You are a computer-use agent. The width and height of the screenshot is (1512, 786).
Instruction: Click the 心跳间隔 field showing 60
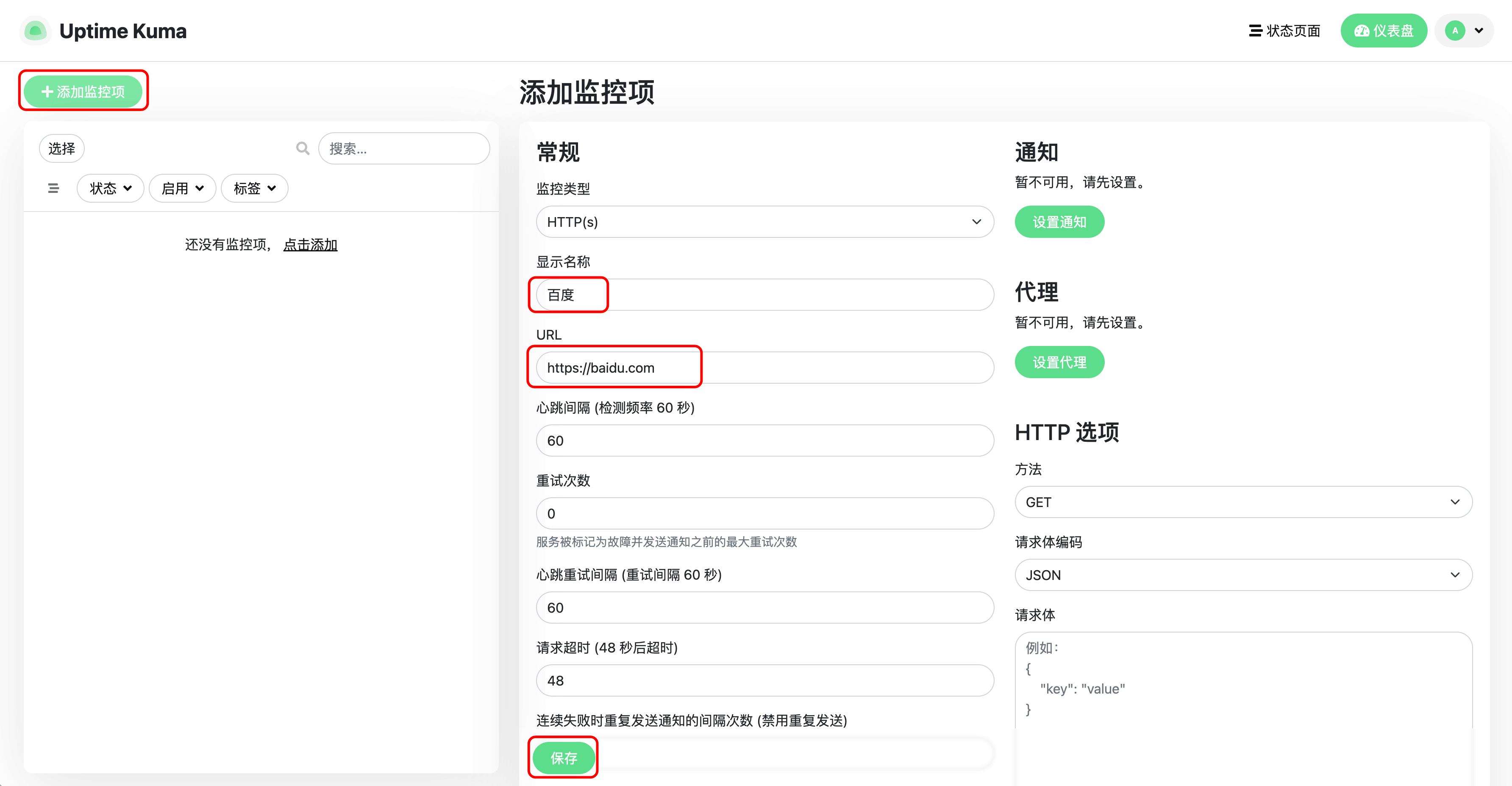[765, 441]
